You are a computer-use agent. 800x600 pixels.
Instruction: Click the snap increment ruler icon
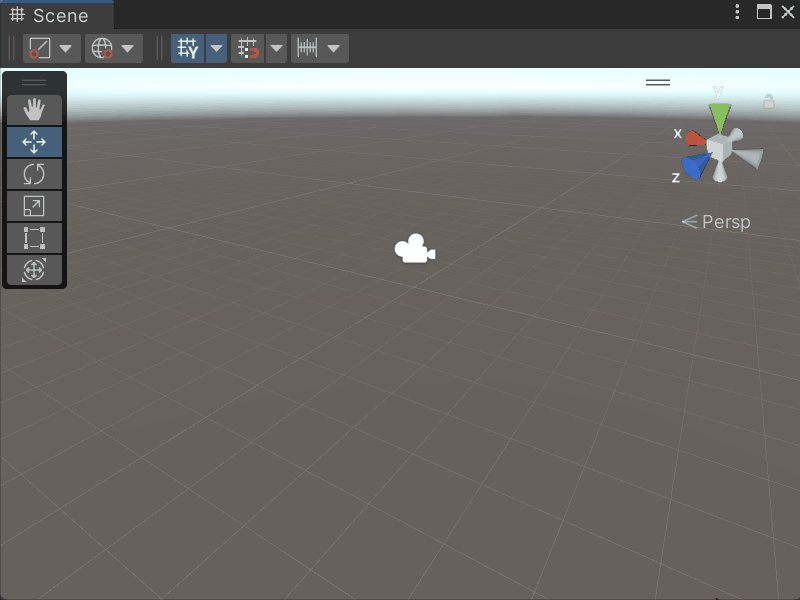tap(308, 48)
